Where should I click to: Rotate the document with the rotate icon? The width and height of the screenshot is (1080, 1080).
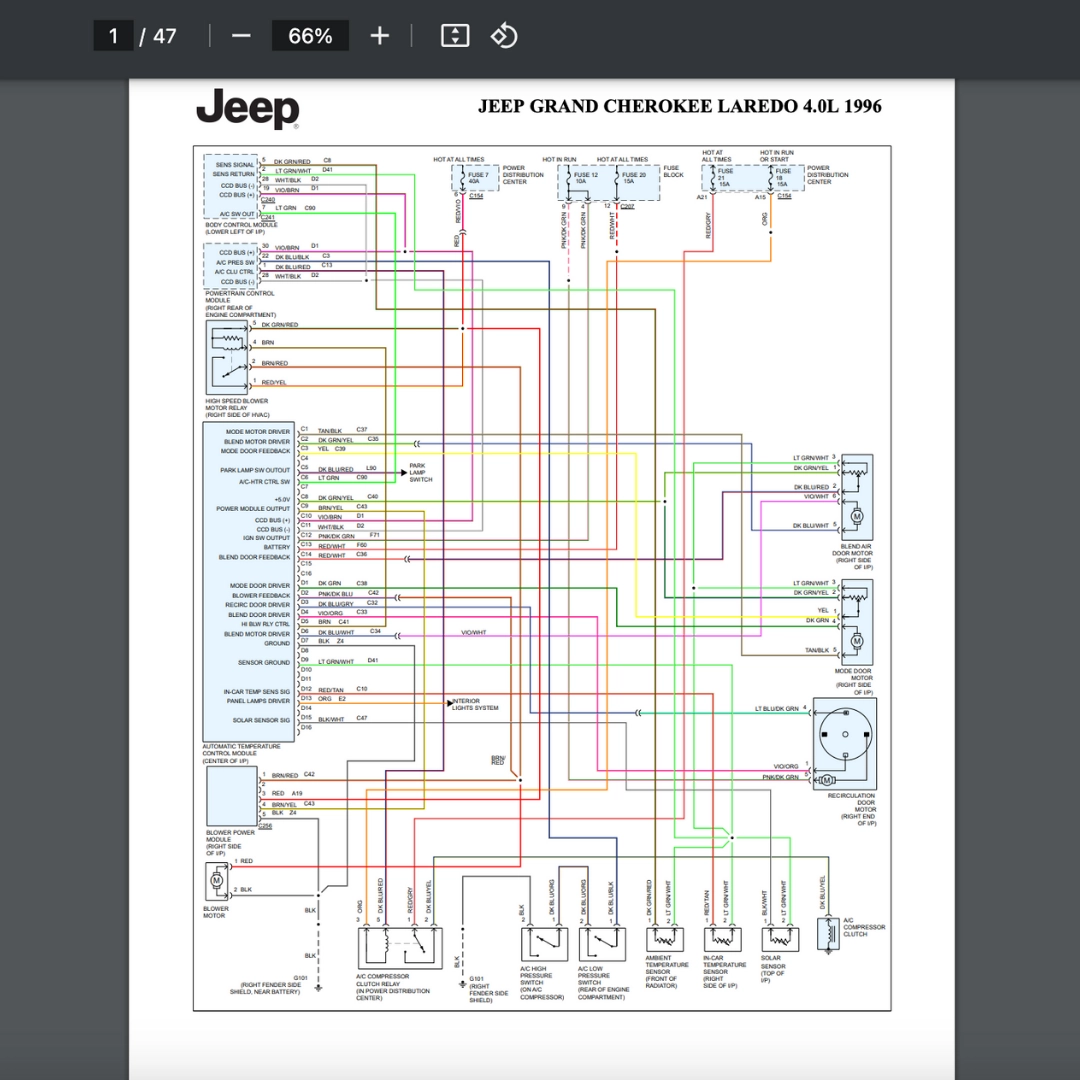coord(503,36)
